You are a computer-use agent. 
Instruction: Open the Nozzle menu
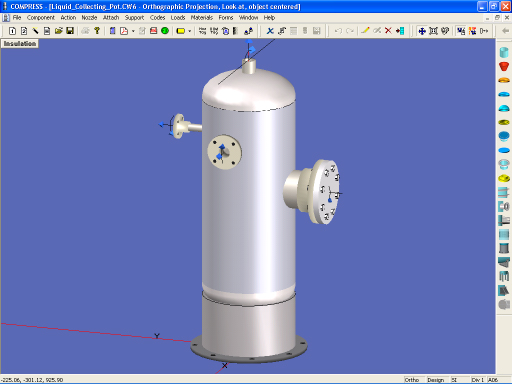click(x=89, y=18)
